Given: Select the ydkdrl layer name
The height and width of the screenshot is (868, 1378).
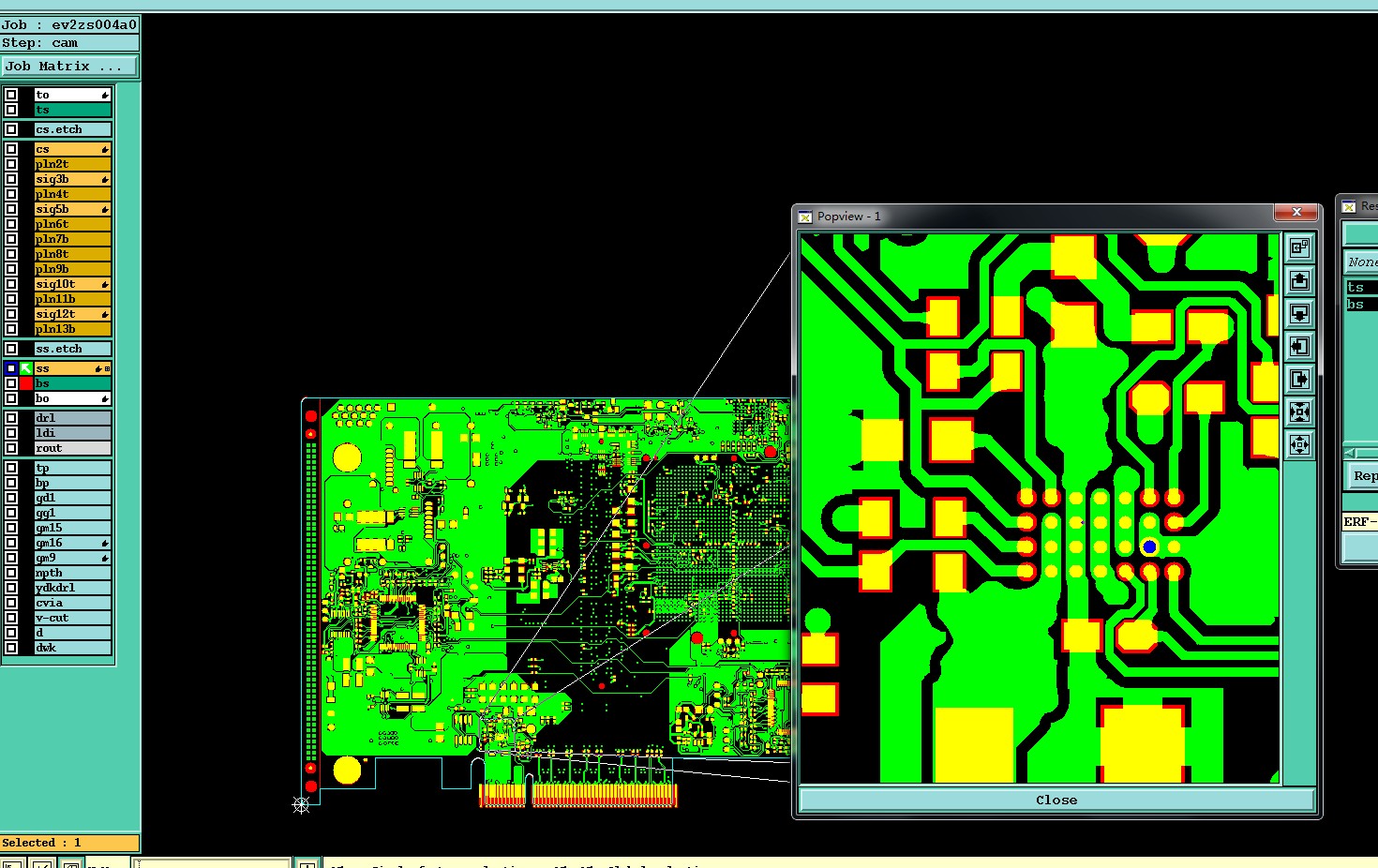Looking at the screenshot, I should [72, 588].
